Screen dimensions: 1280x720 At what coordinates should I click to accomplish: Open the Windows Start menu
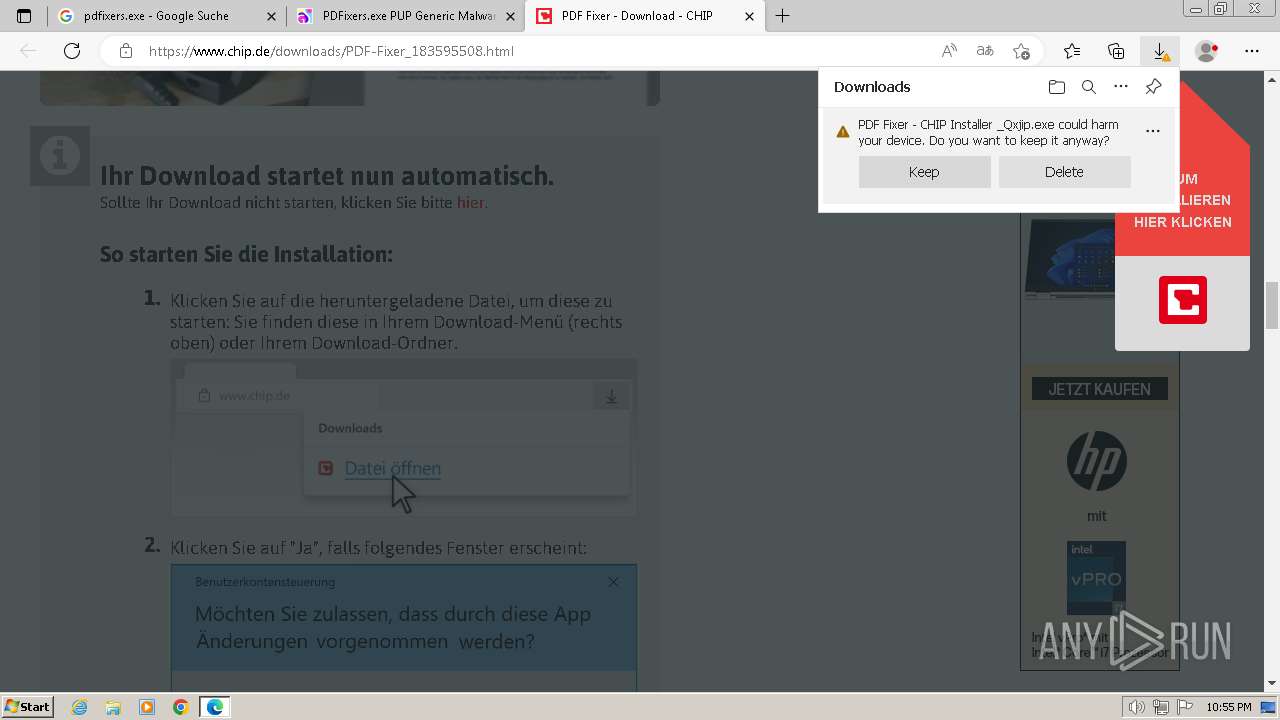[28, 706]
